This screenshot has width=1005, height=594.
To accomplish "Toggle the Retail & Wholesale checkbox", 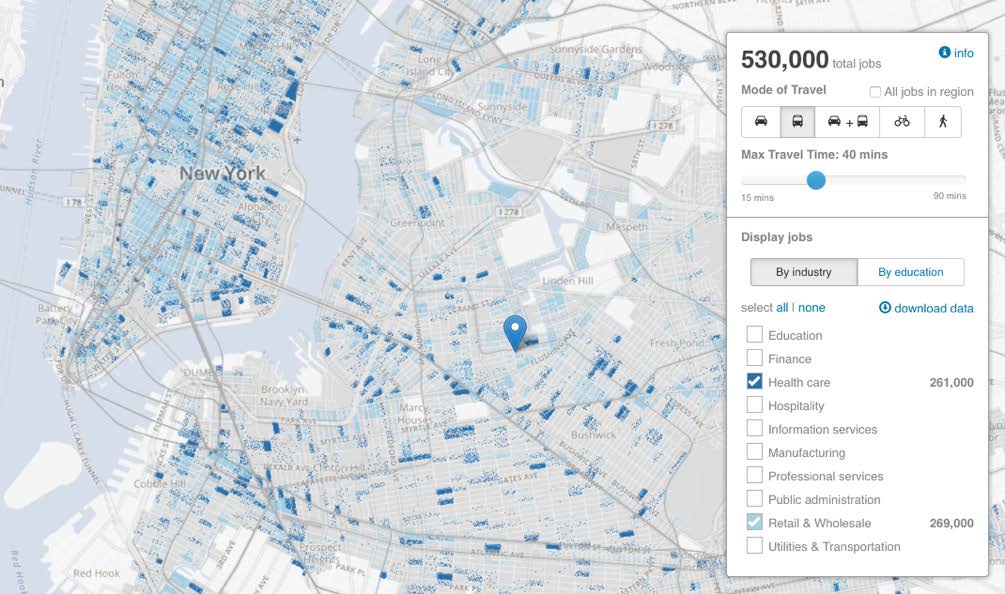I will click(x=754, y=522).
